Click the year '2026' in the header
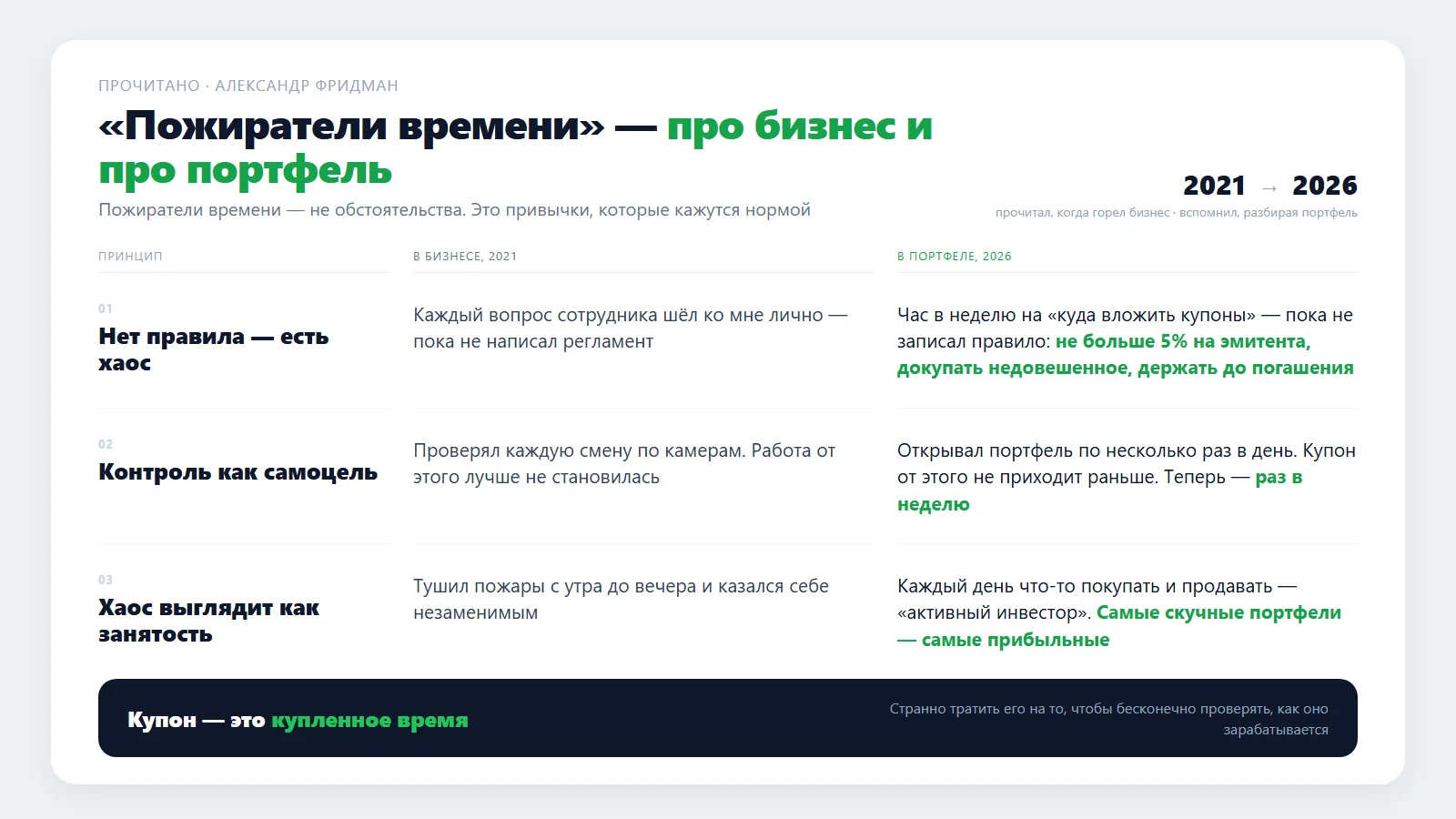 (1325, 186)
